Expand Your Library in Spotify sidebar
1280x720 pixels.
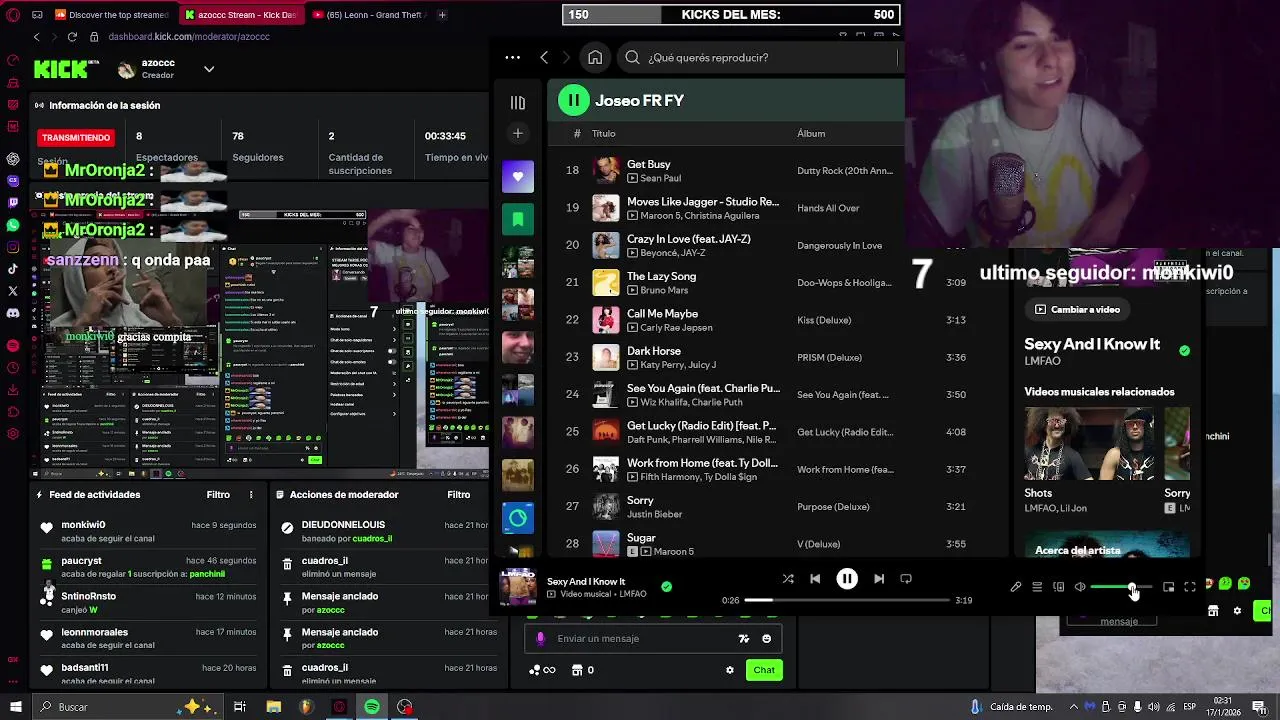click(x=518, y=103)
